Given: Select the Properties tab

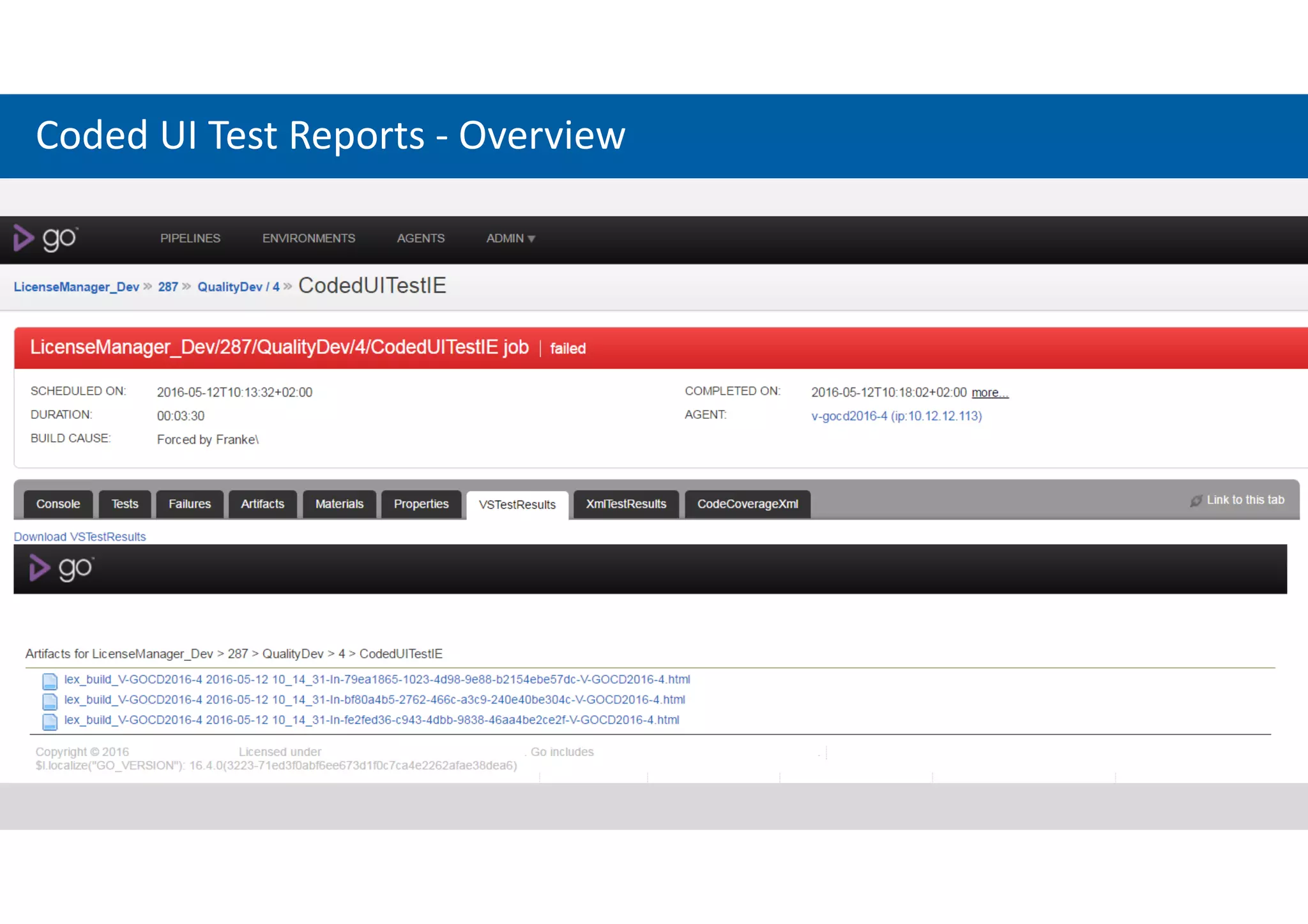Looking at the screenshot, I should (421, 504).
